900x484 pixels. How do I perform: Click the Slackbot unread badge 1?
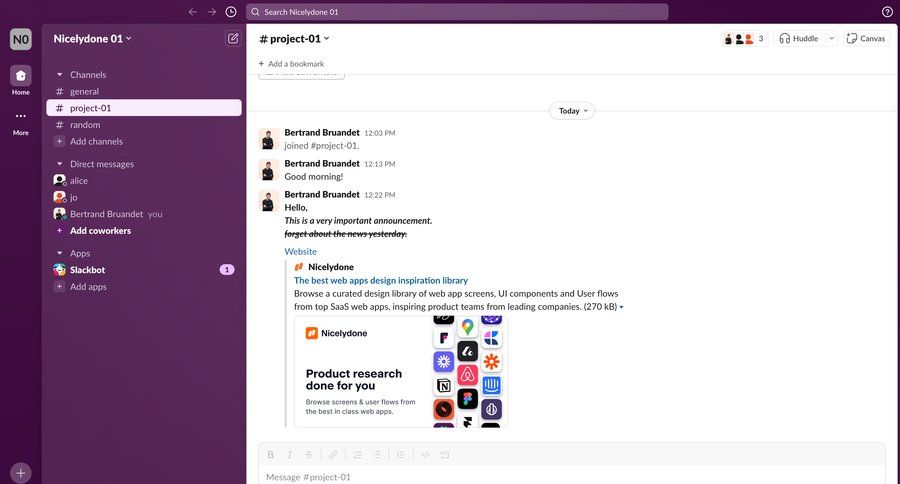coord(227,270)
